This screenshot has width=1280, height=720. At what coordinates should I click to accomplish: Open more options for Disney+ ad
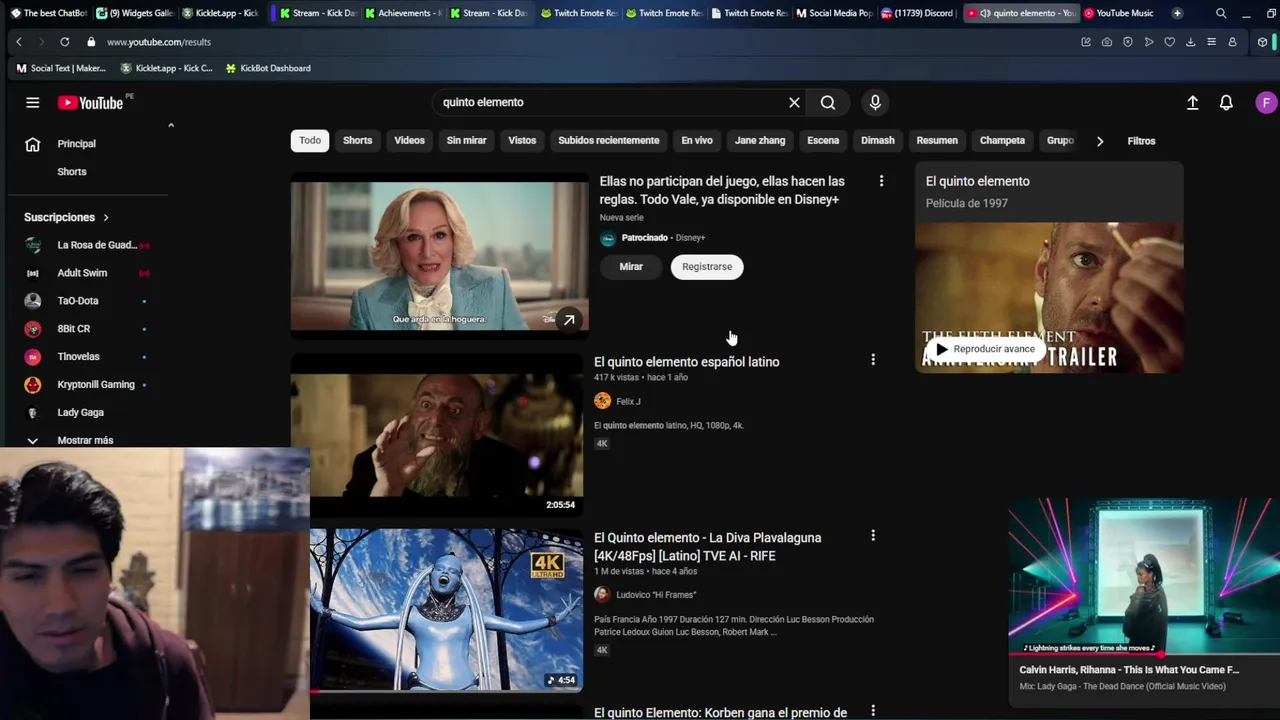pos(881,181)
